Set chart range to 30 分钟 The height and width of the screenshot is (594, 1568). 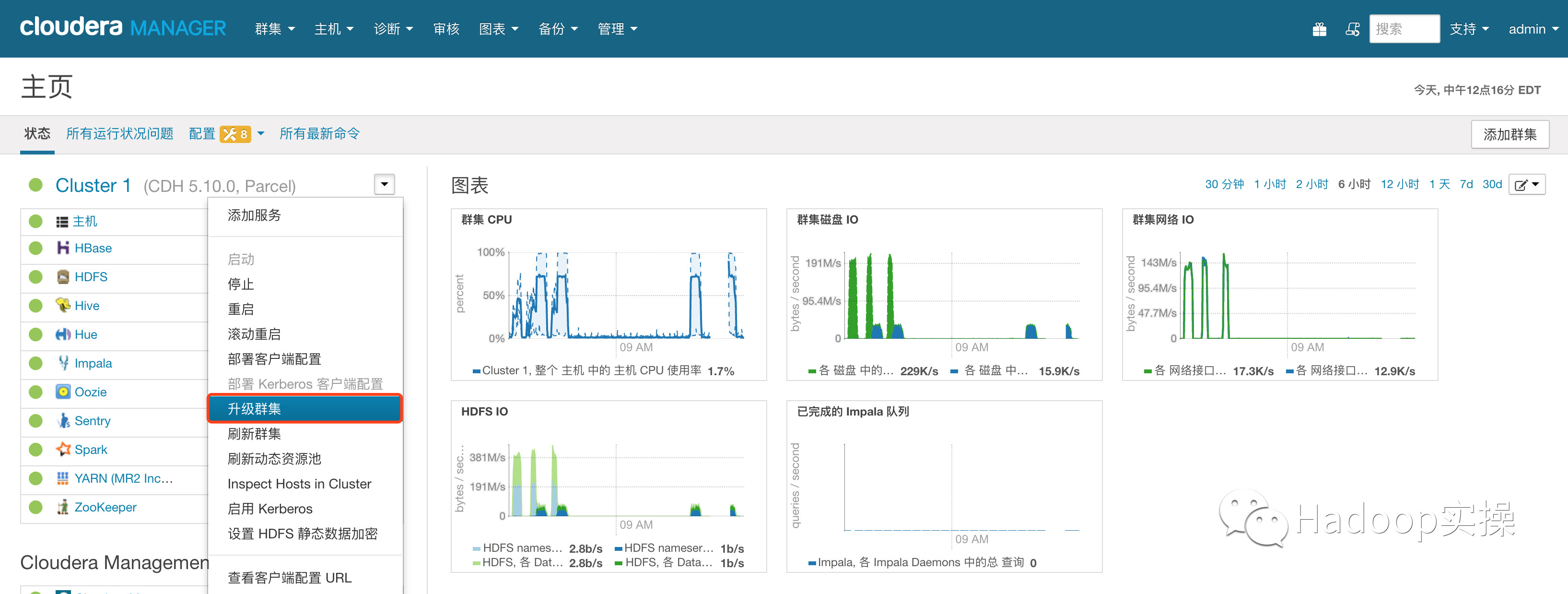point(1225,184)
